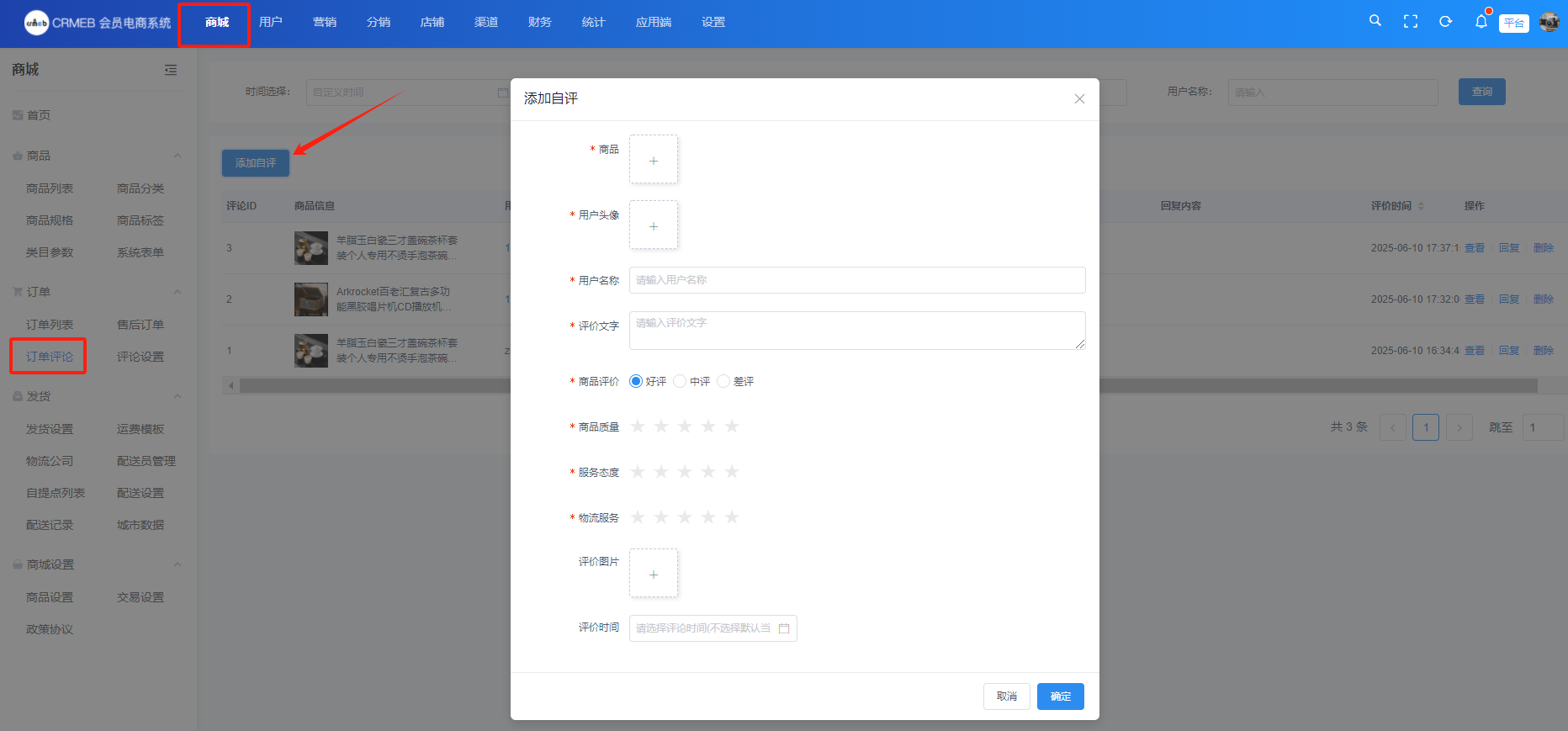Click the 取消 button
Viewport: 1568px width, 731px height.
click(x=1006, y=697)
